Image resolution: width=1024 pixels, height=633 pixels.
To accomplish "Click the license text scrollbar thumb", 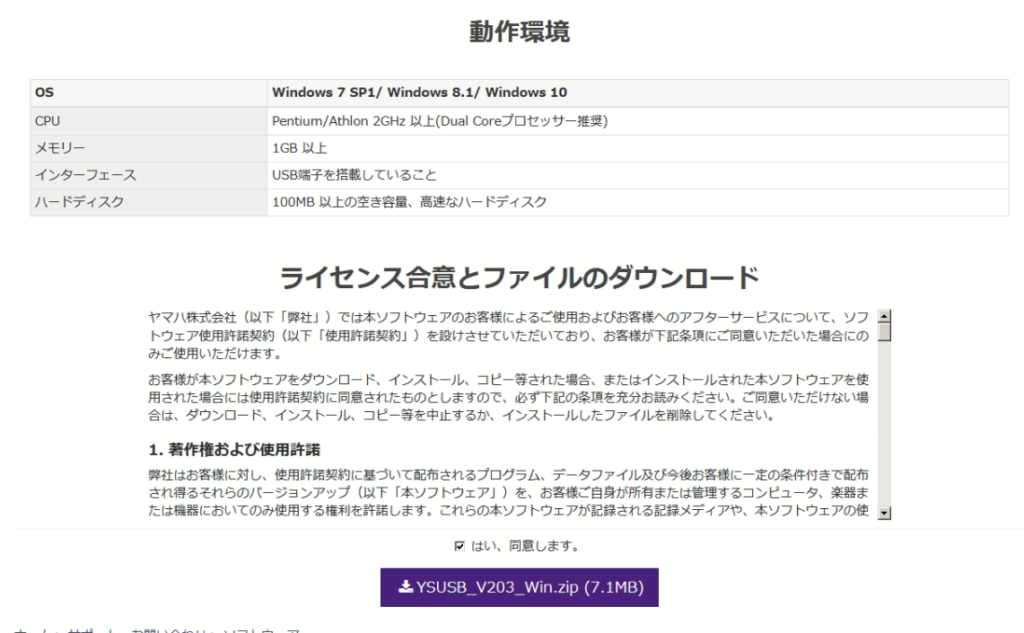I will coord(884,333).
